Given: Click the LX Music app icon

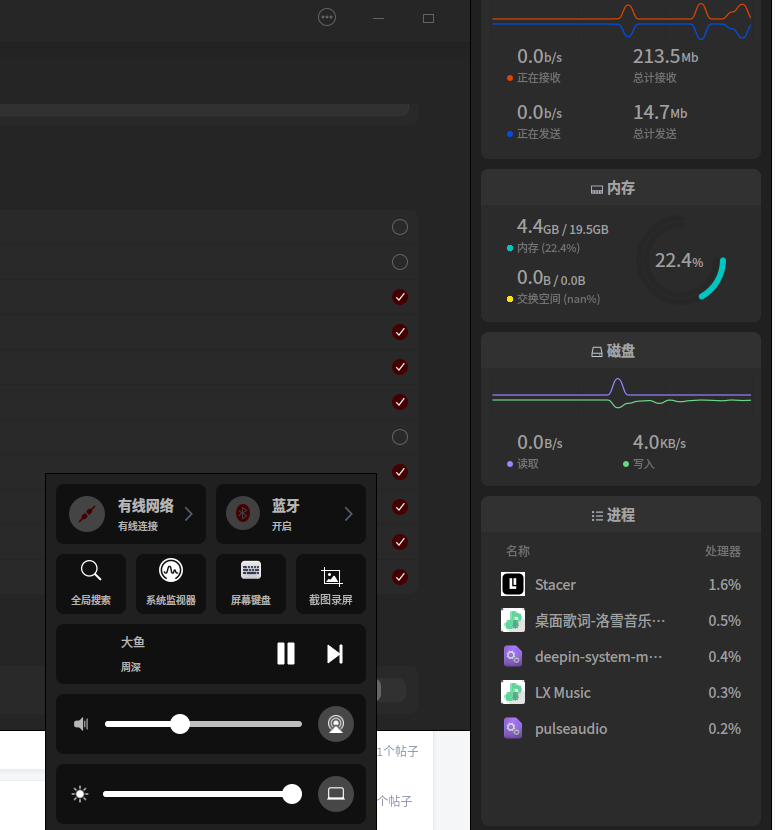Looking at the screenshot, I should [x=513, y=692].
